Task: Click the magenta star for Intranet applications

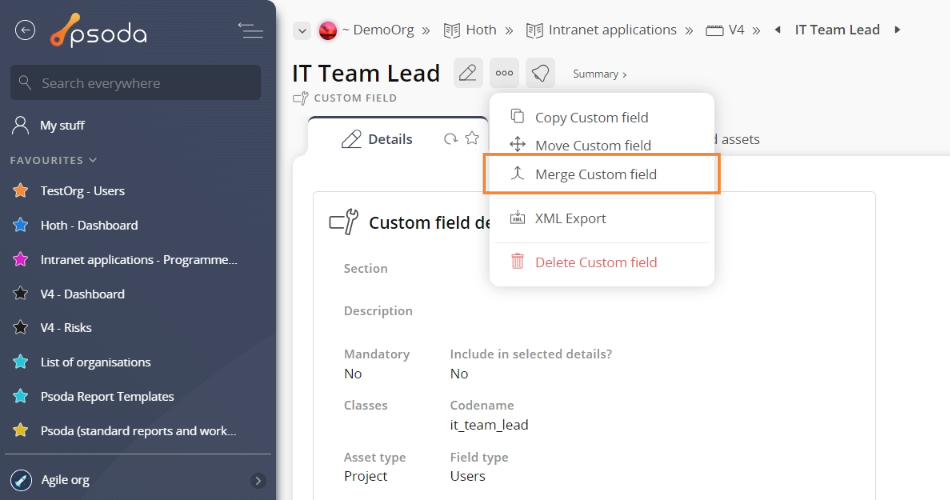Action: click(x=20, y=260)
